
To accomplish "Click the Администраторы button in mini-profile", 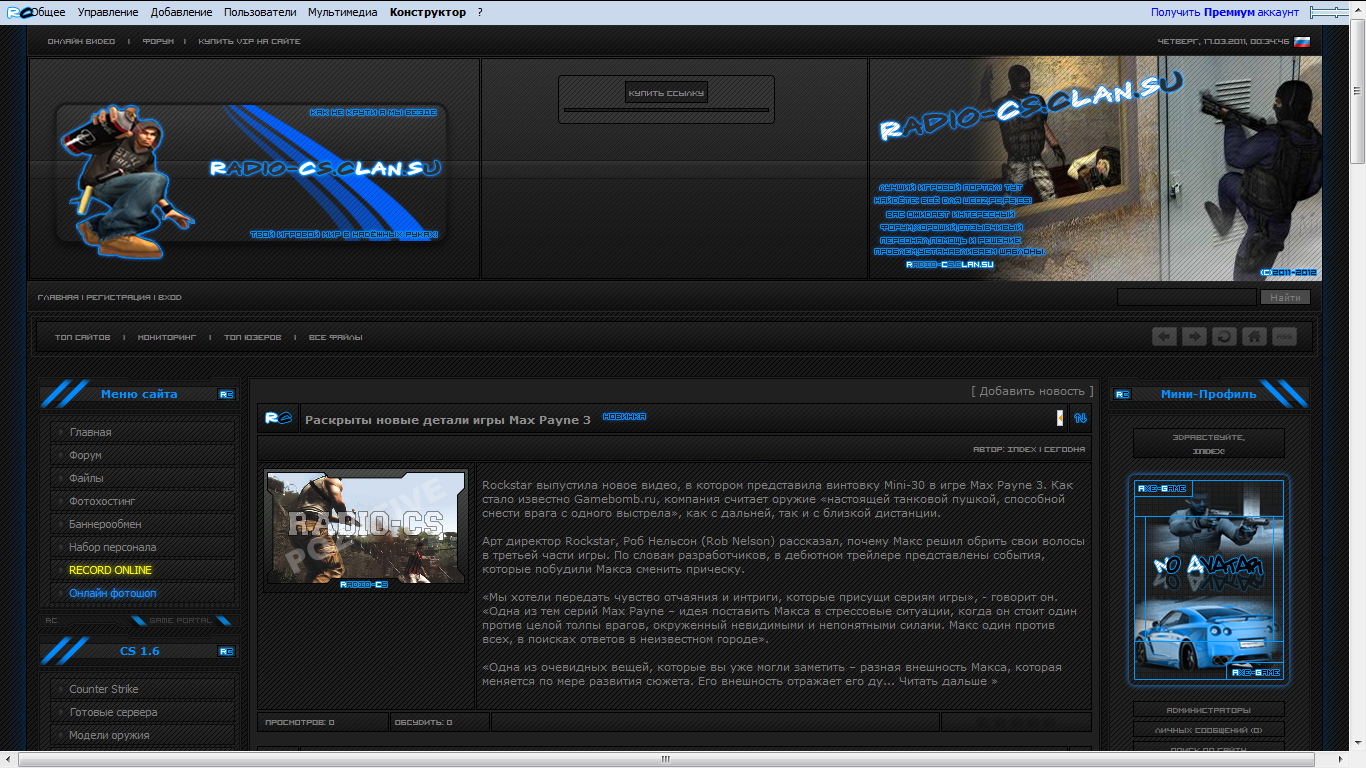I will (1209, 710).
